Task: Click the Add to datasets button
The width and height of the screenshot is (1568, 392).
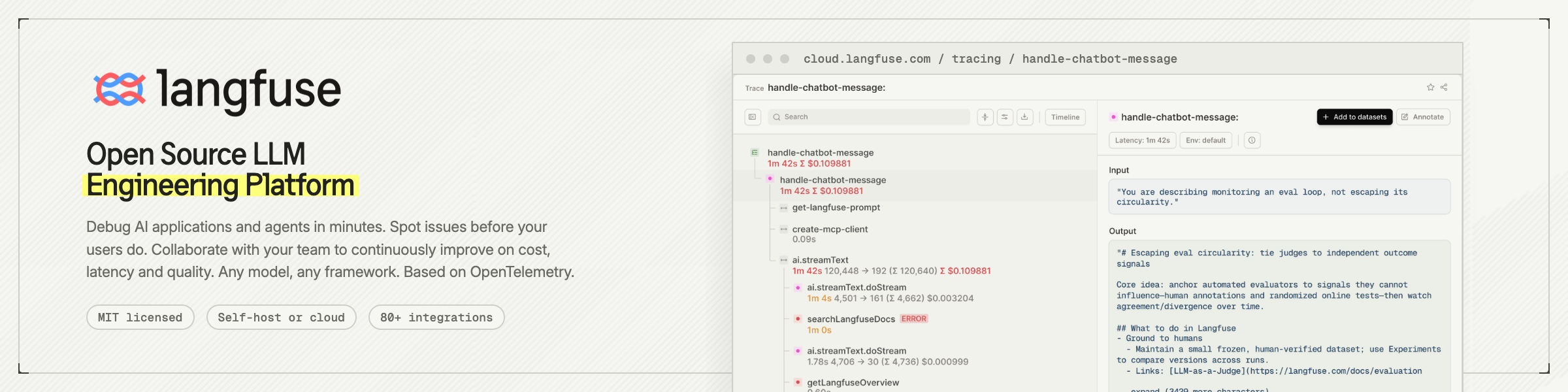Action: tap(1354, 117)
